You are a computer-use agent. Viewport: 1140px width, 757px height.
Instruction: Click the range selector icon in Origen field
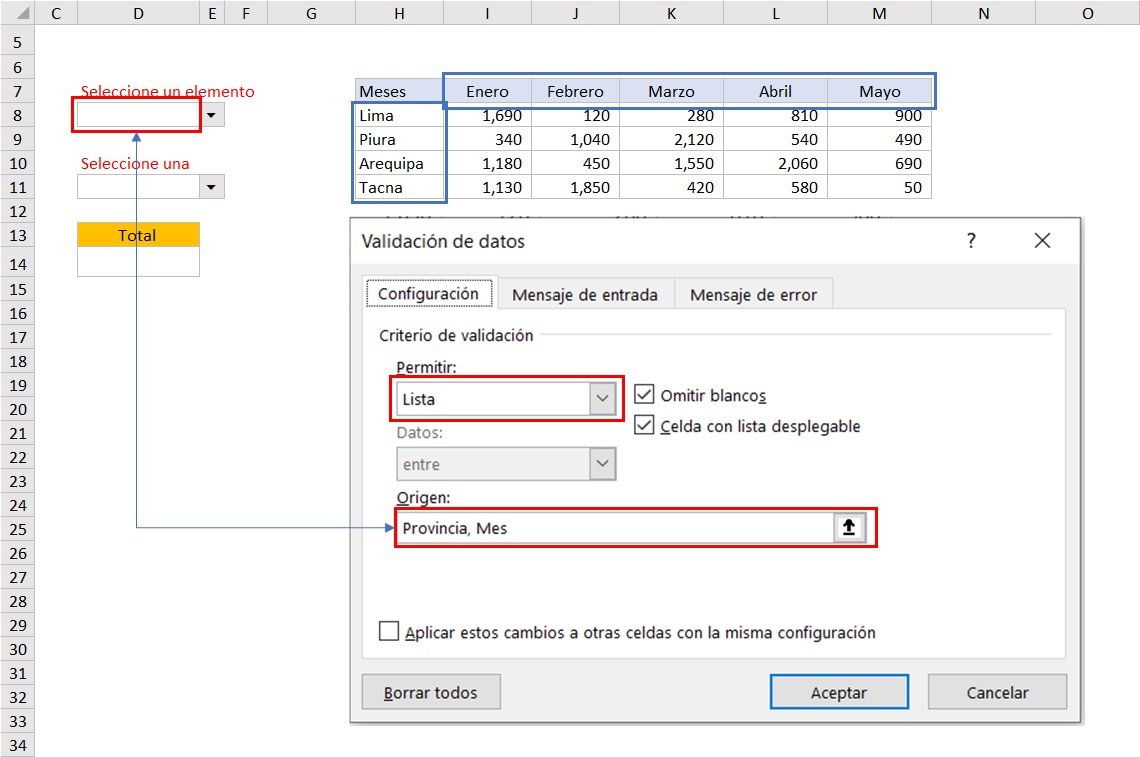click(849, 527)
